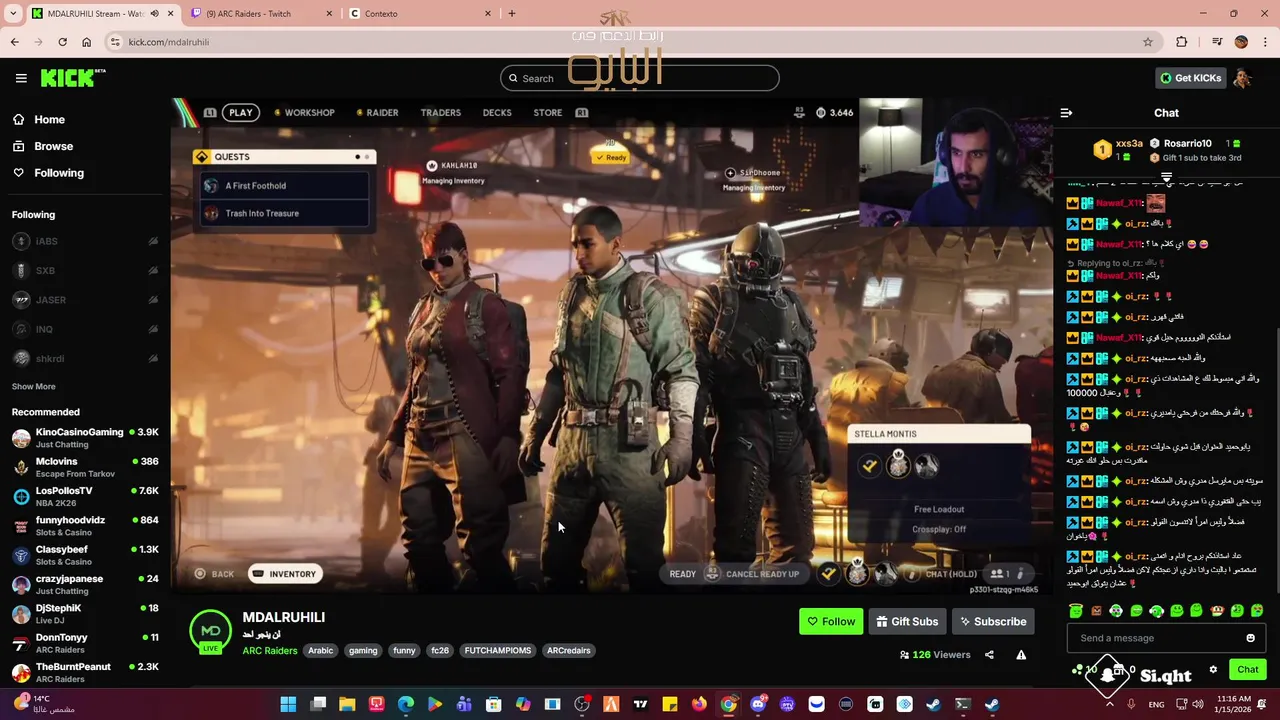Open the taskbar weather widget
The height and width of the screenshot is (720, 1280).
45,704
